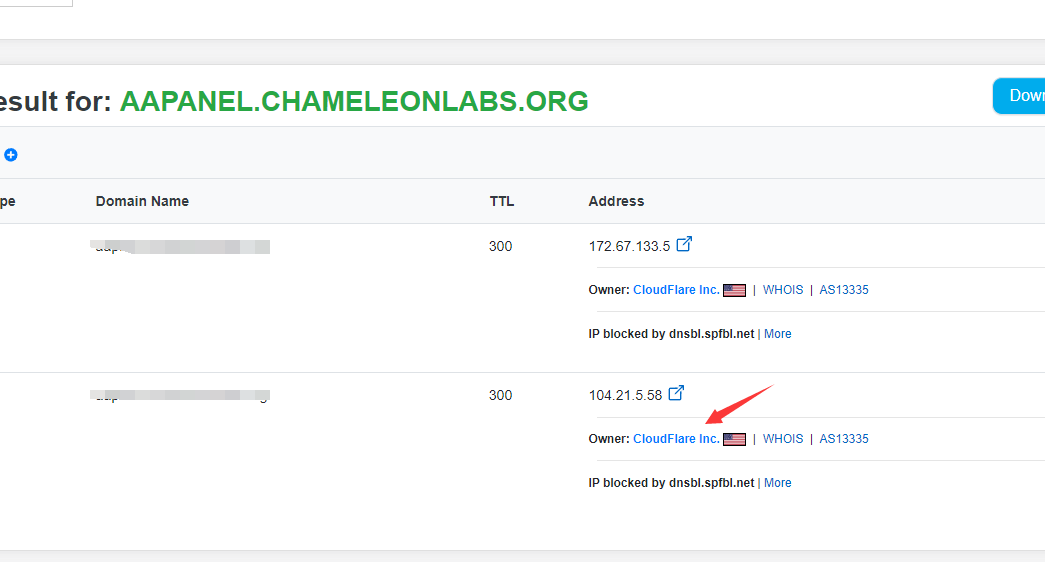
Task: Click the blue plus icon above the table
Action: 11,155
